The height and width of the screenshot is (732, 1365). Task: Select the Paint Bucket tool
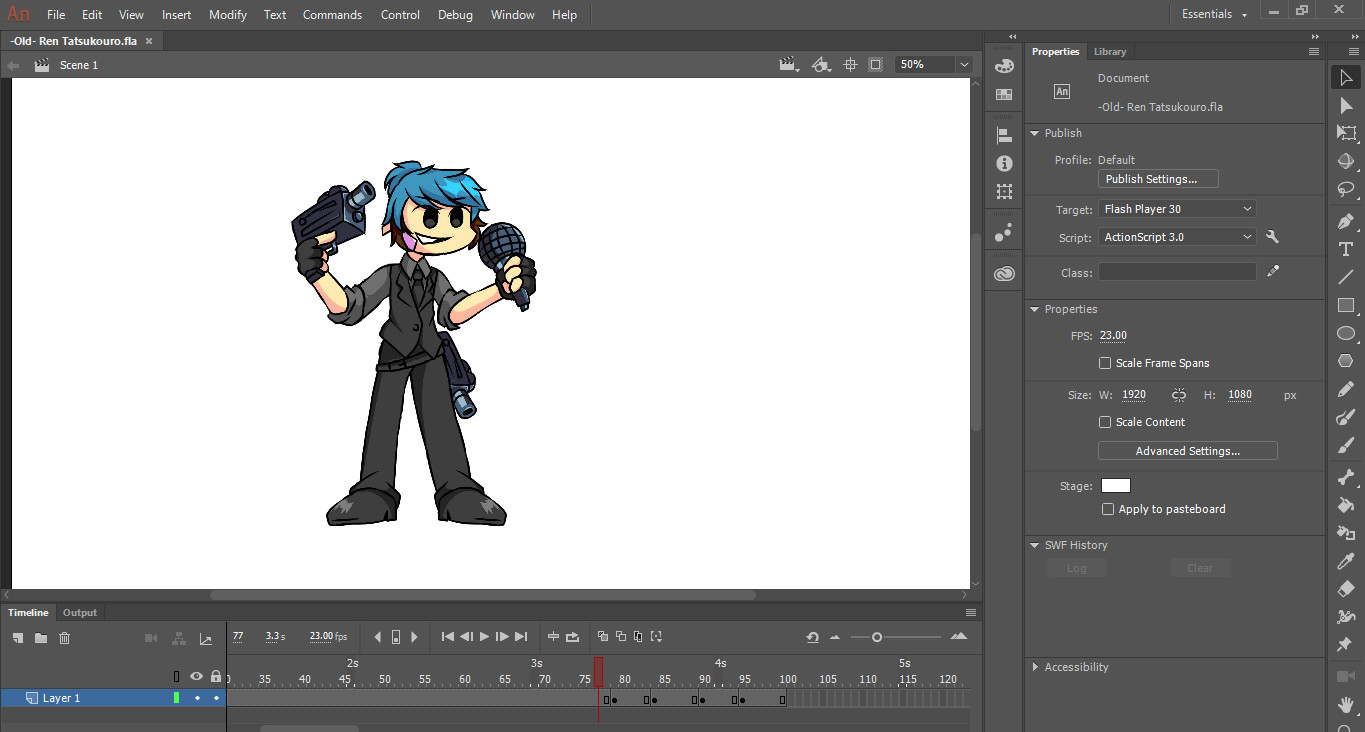coord(1346,505)
